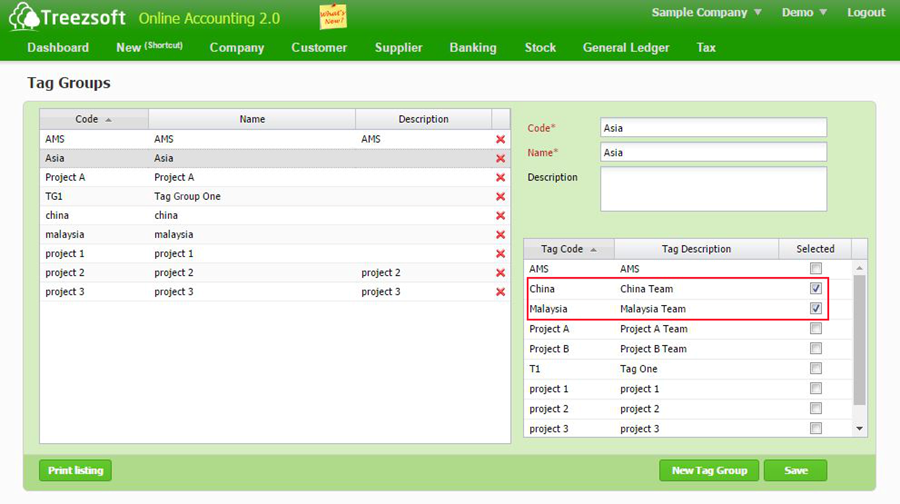This screenshot has height=504, width=900.
Task: Click the Code input field
Action: 713,127
